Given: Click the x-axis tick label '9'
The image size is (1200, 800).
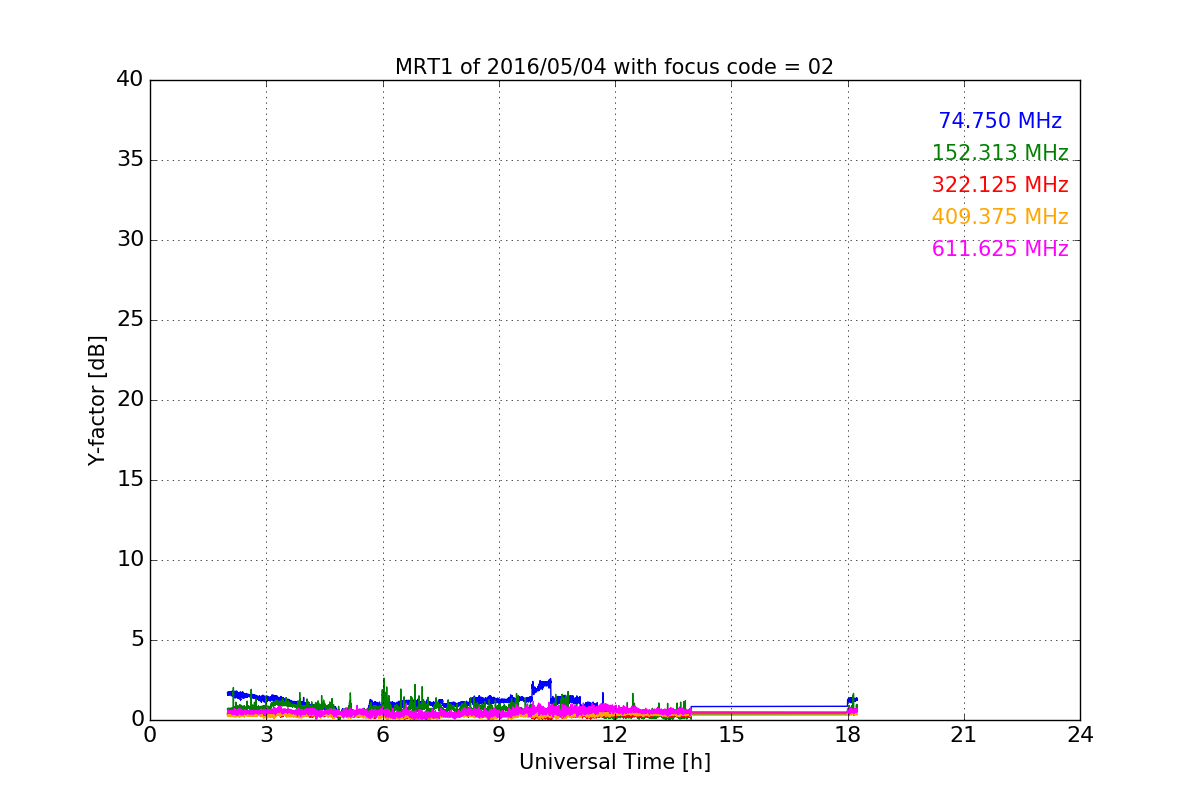Looking at the screenshot, I should pyautogui.click(x=499, y=735).
